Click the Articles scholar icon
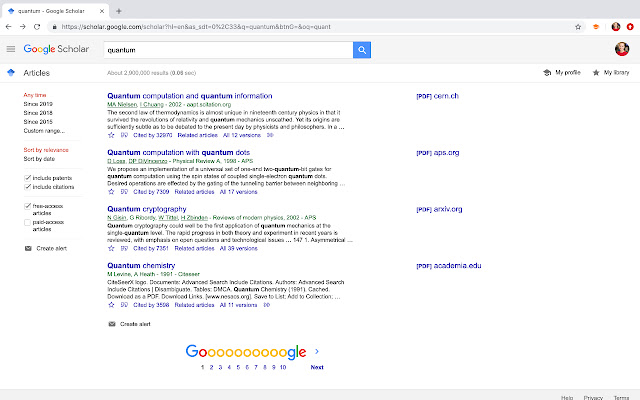 click(x=11, y=73)
